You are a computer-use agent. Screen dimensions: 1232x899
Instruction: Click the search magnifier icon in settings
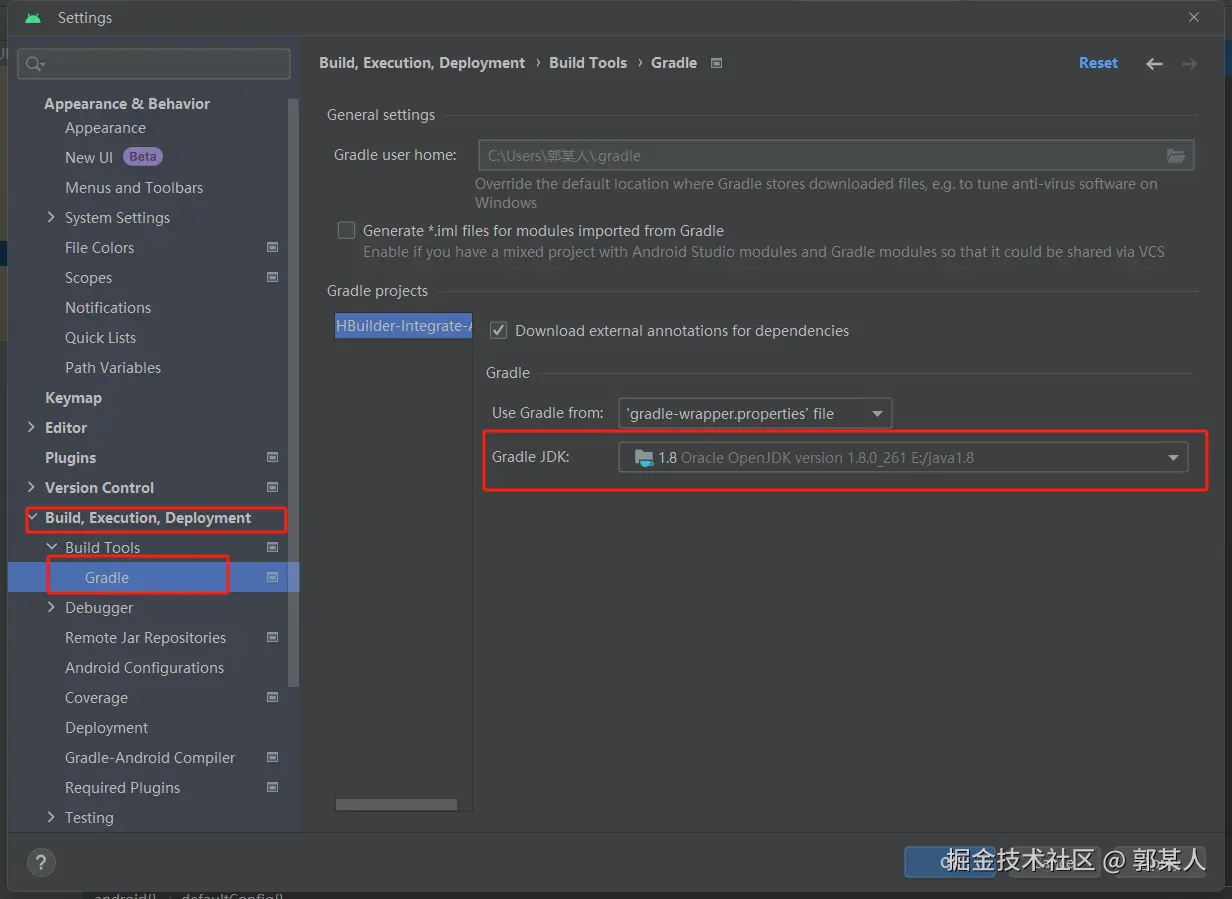(x=35, y=64)
